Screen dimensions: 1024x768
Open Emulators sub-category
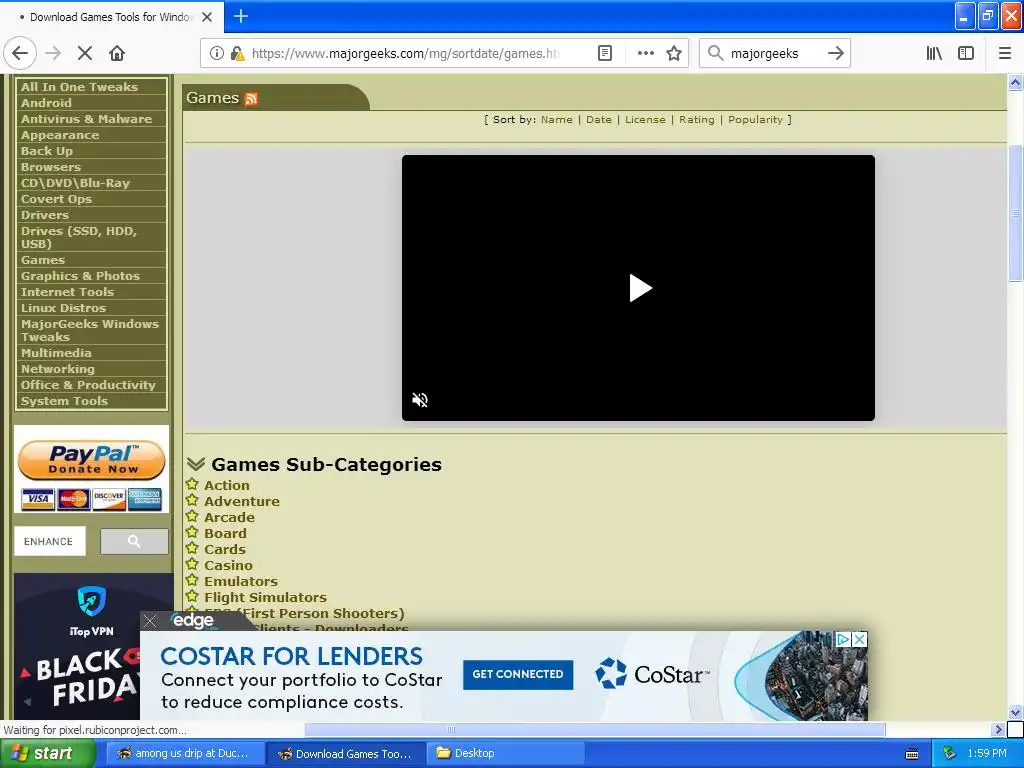pyautogui.click(x=241, y=581)
